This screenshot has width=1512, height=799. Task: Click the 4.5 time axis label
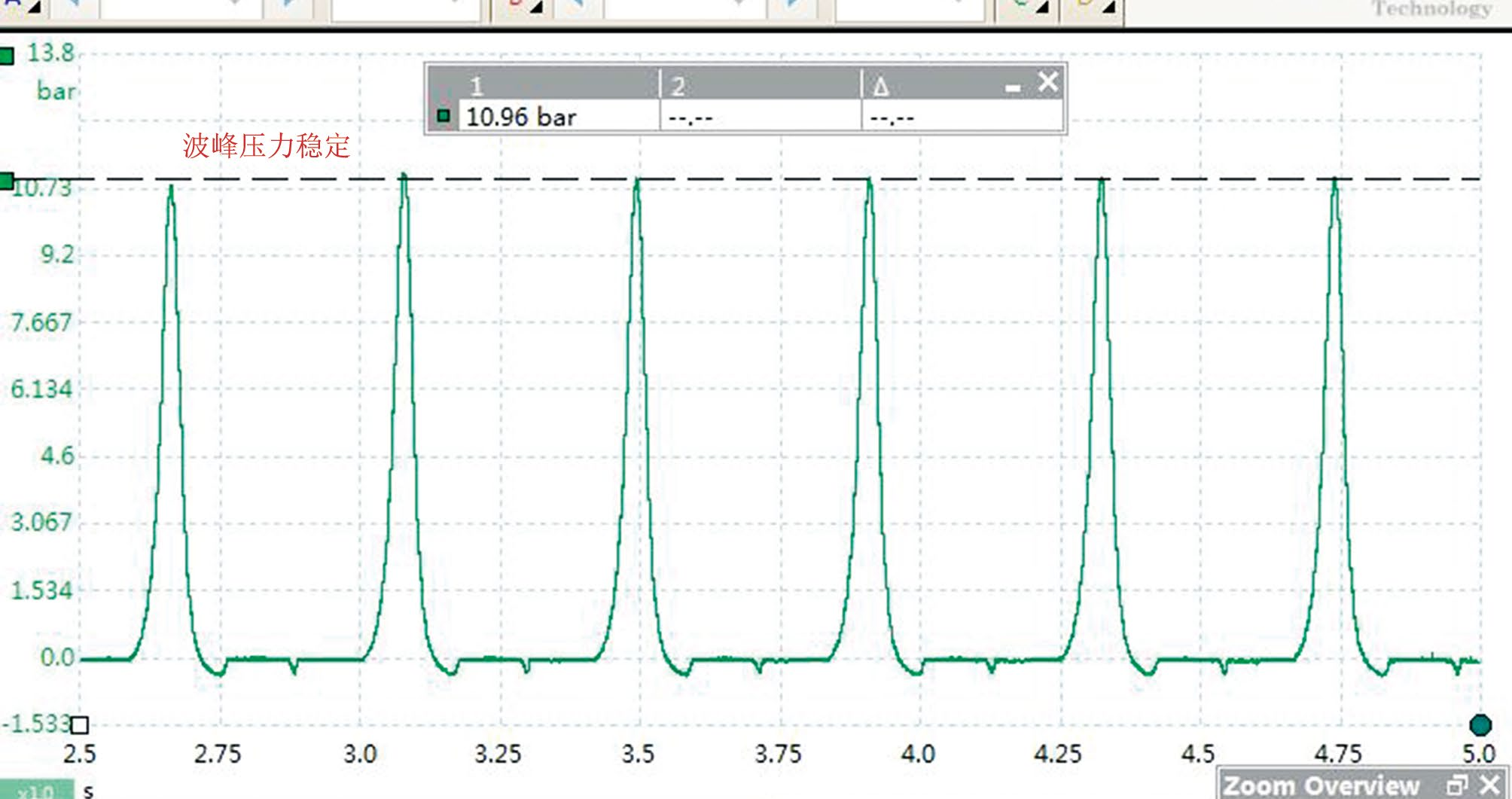[x=1198, y=754]
